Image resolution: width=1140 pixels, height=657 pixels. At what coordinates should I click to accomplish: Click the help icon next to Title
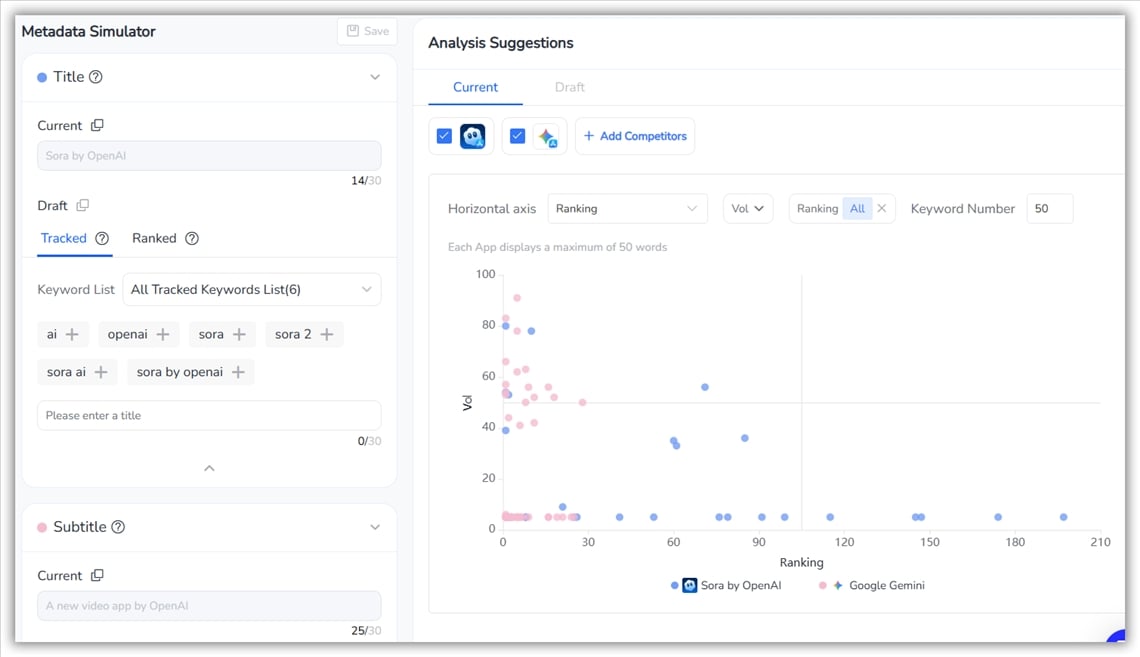coord(96,77)
